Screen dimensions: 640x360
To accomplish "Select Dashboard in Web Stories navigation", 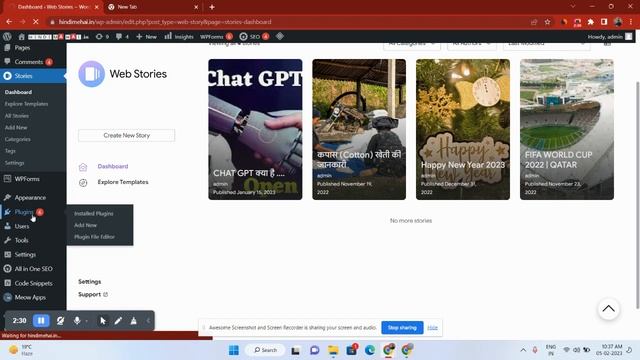I will click(113, 167).
